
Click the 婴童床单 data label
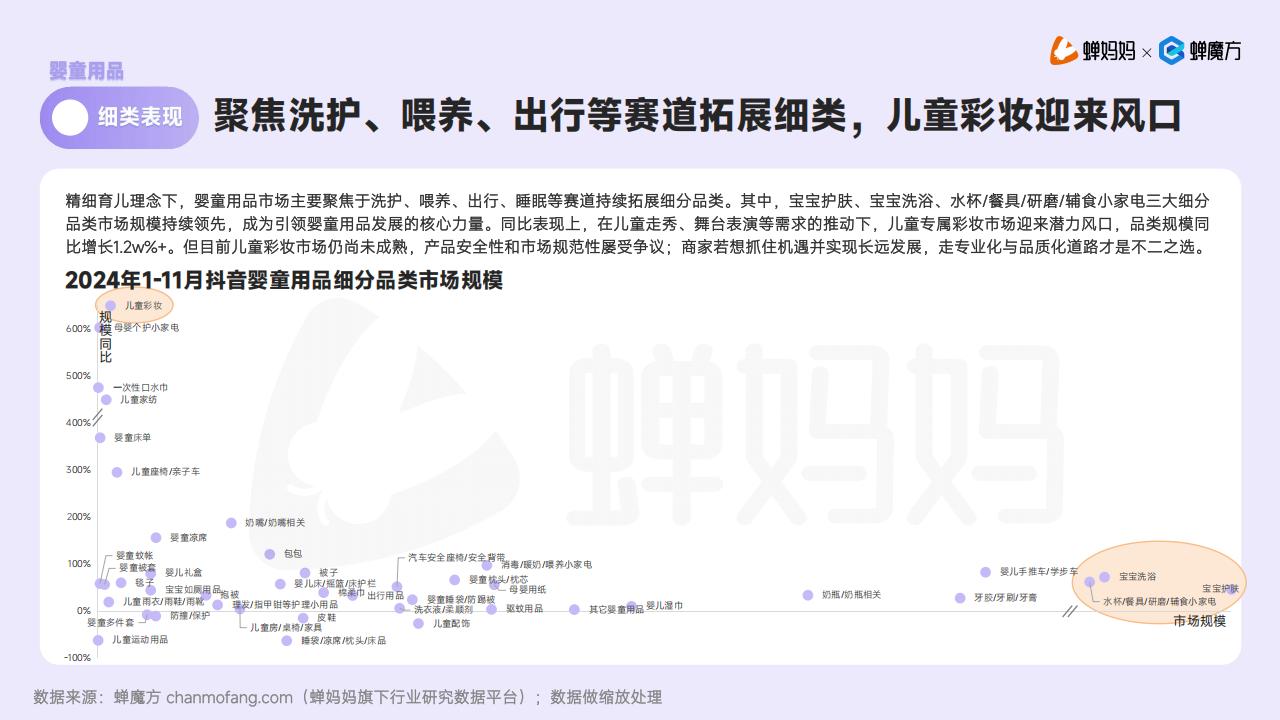(x=133, y=437)
